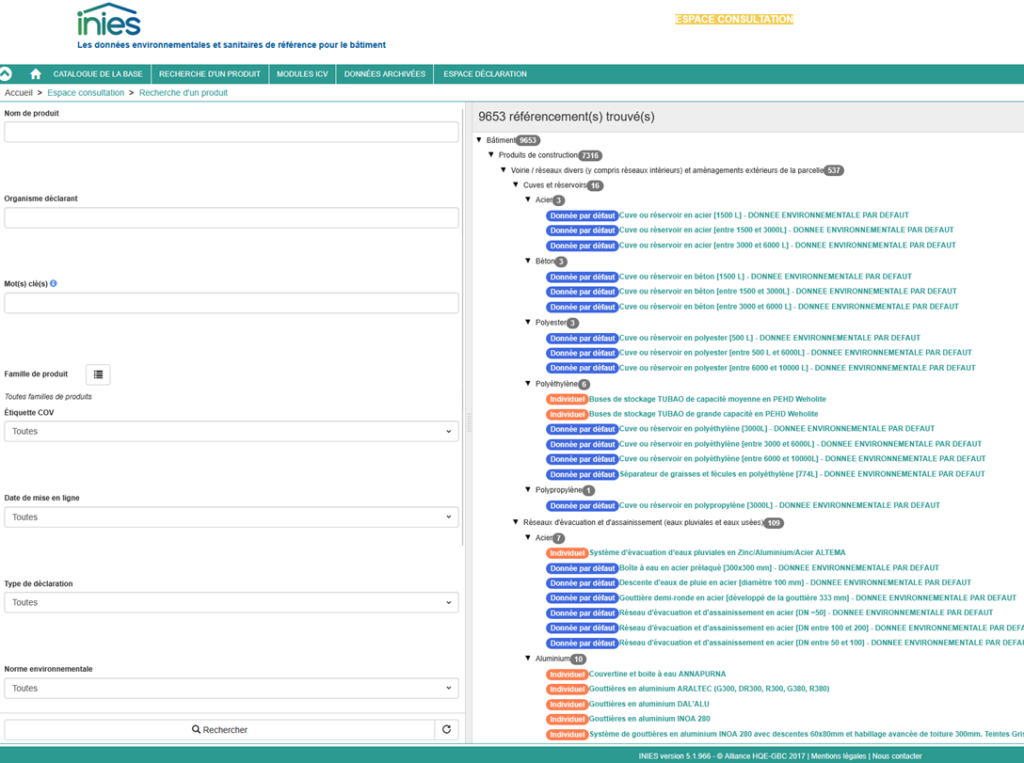The height and width of the screenshot is (763, 1024).
Task: Collapse the Cuves et réservoirs tree node
Action: click(x=516, y=185)
